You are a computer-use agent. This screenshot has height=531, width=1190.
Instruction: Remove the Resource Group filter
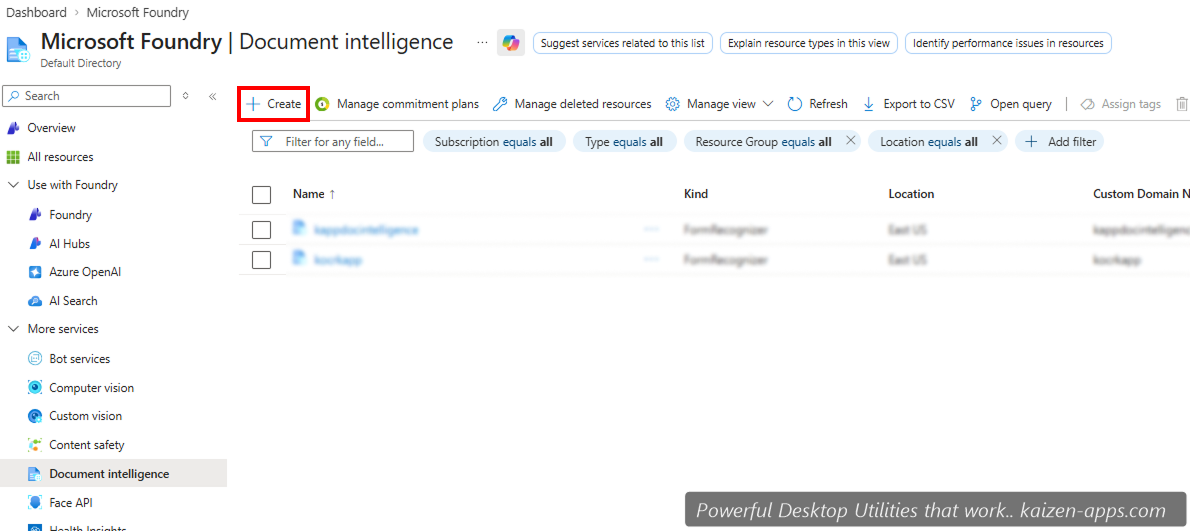(x=850, y=140)
